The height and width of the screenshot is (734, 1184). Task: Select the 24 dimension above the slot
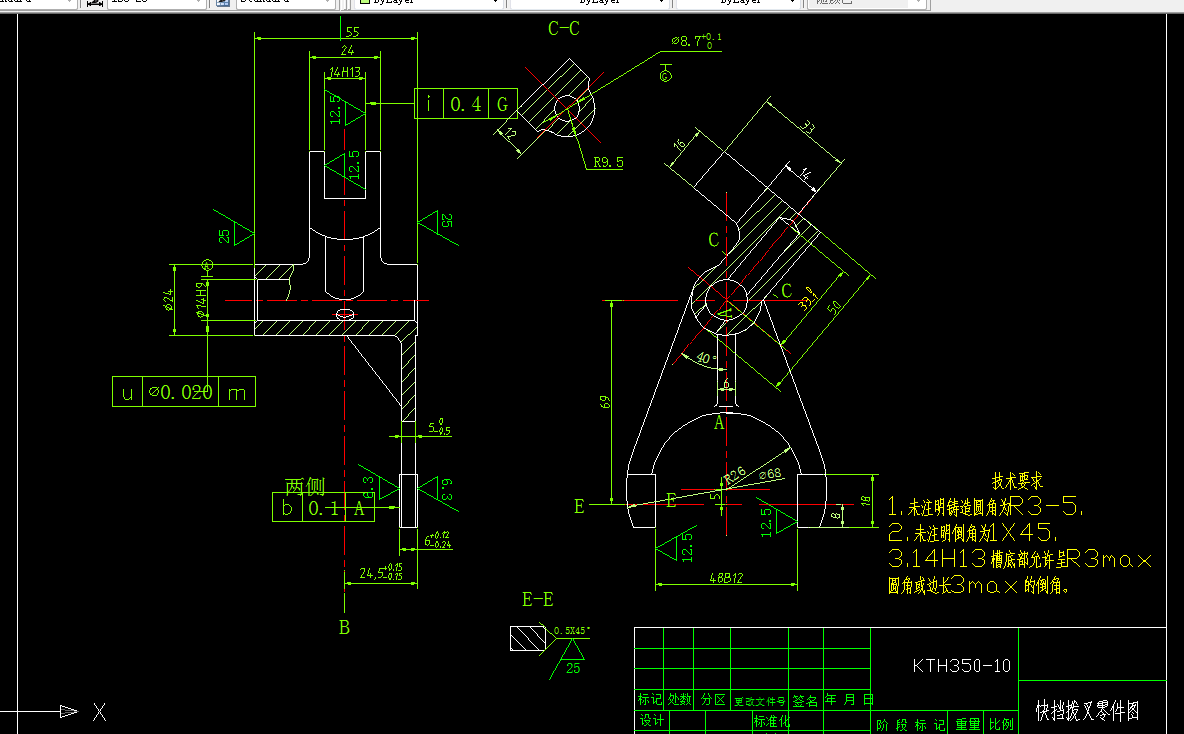click(x=347, y=50)
